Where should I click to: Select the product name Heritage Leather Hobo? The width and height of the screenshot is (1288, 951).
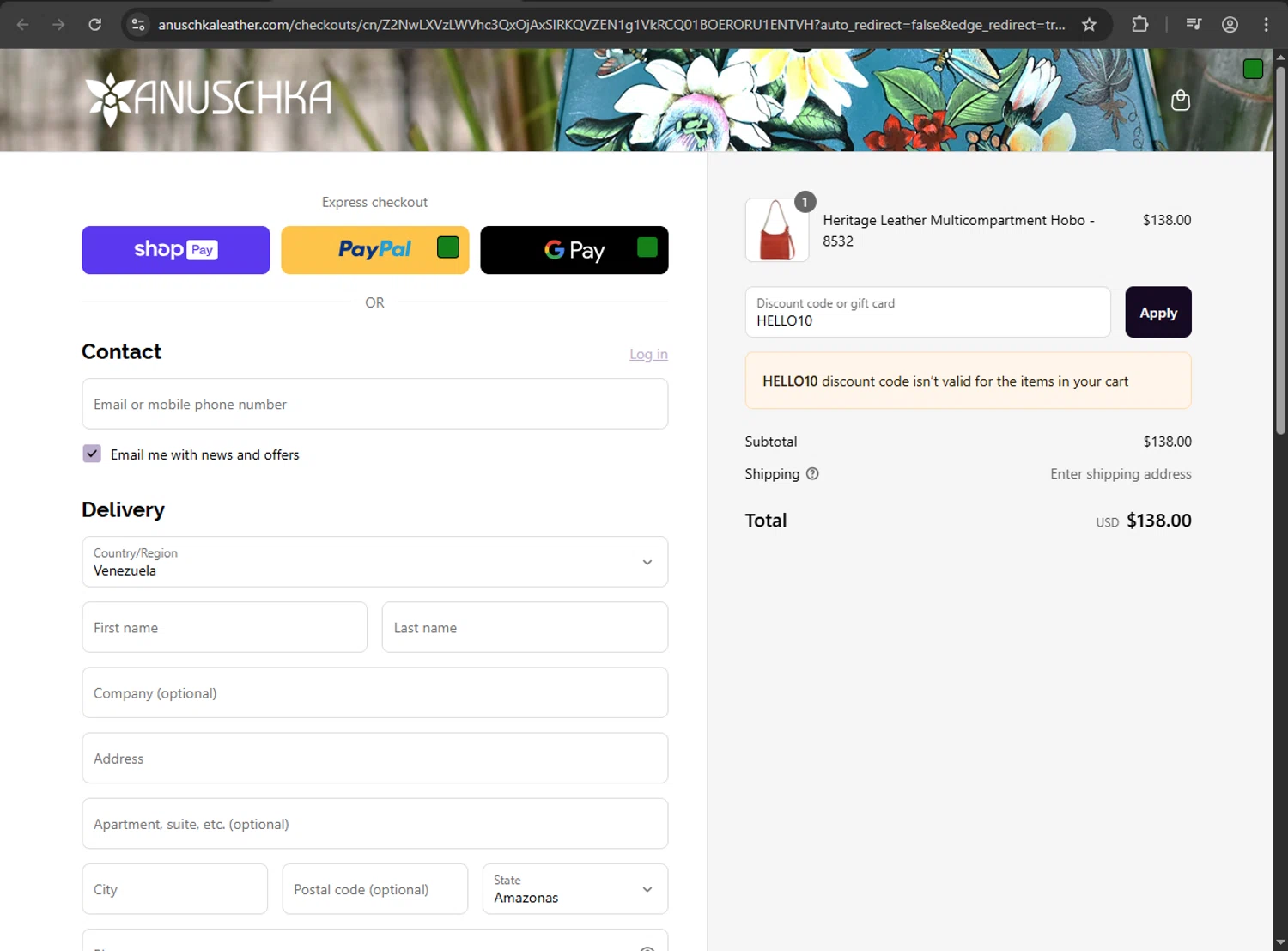958,230
